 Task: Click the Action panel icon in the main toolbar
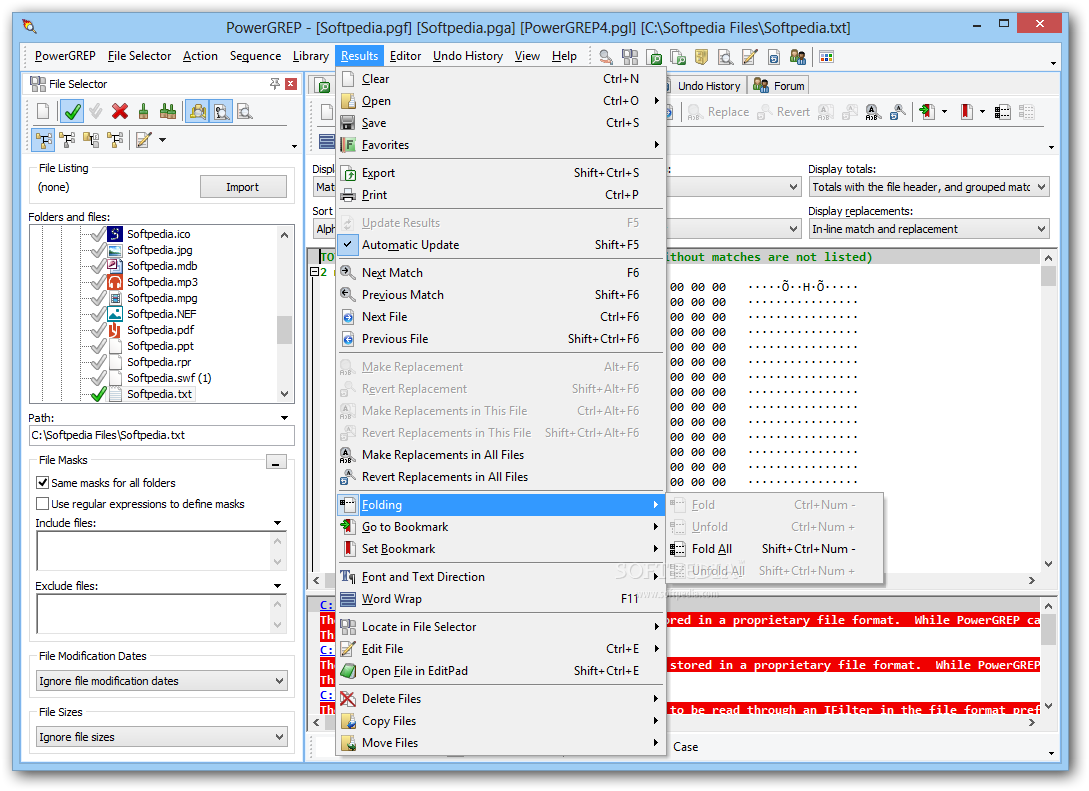[x=654, y=57]
